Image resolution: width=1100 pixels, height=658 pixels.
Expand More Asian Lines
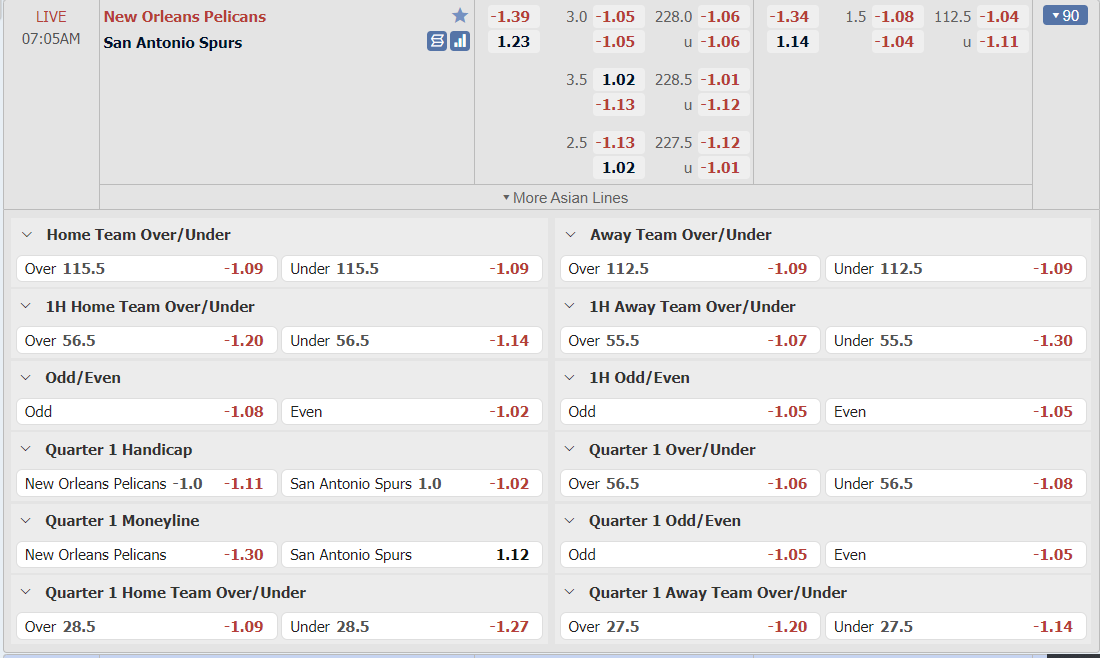coord(565,198)
